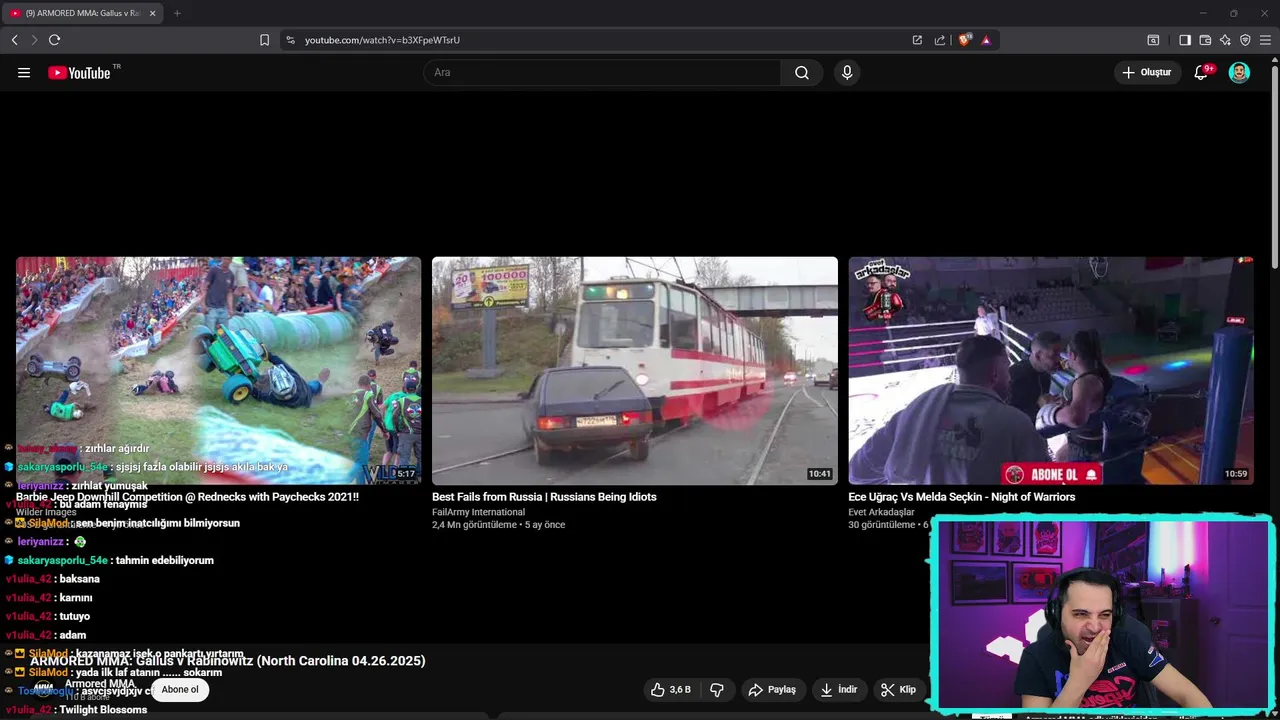The height and width of the screenshot is (720, 1280).
Task: Open Leo AI sparkle icon
Action: (x=1225, y=40)
